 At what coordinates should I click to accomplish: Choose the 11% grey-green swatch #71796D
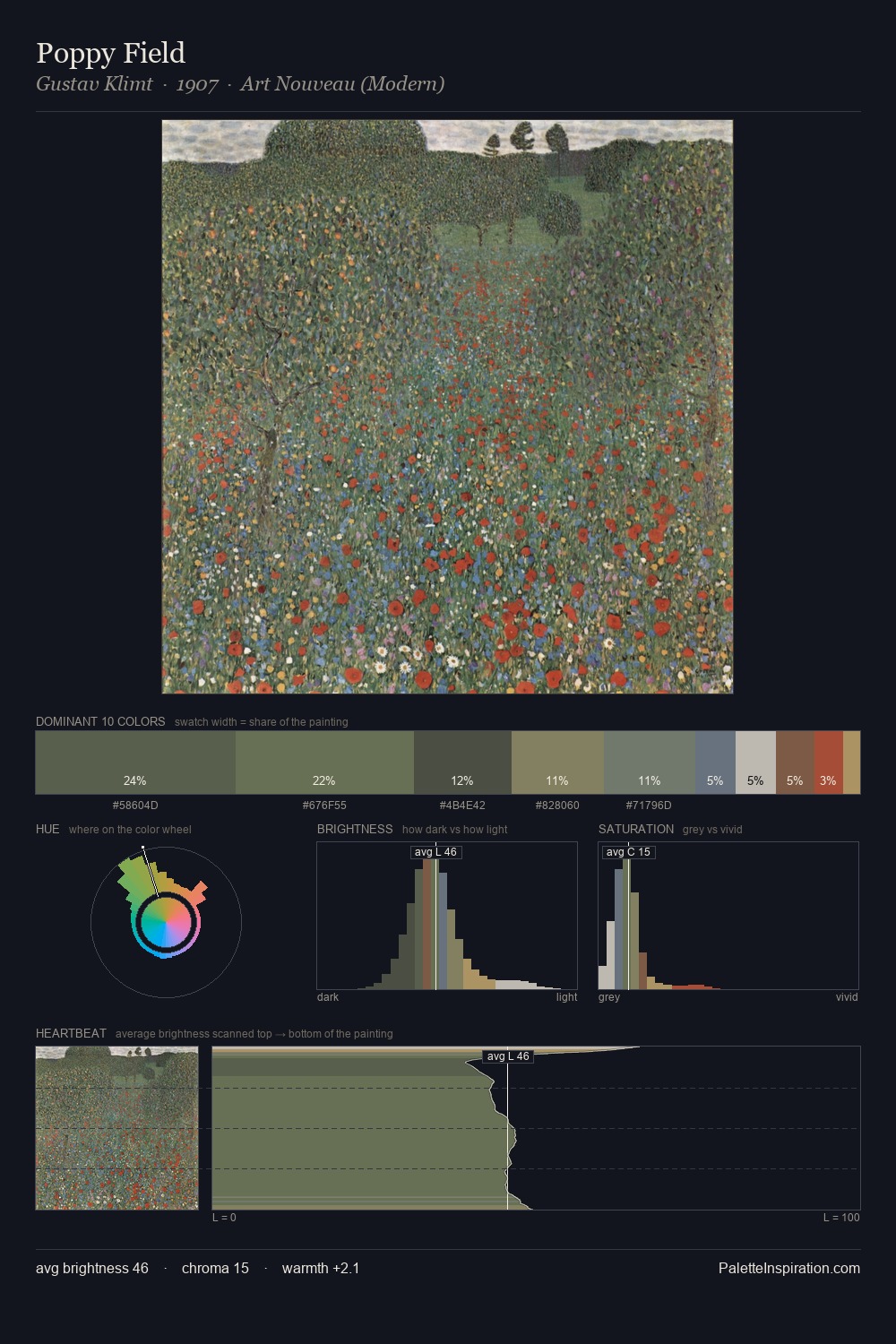tap(650, 762)
